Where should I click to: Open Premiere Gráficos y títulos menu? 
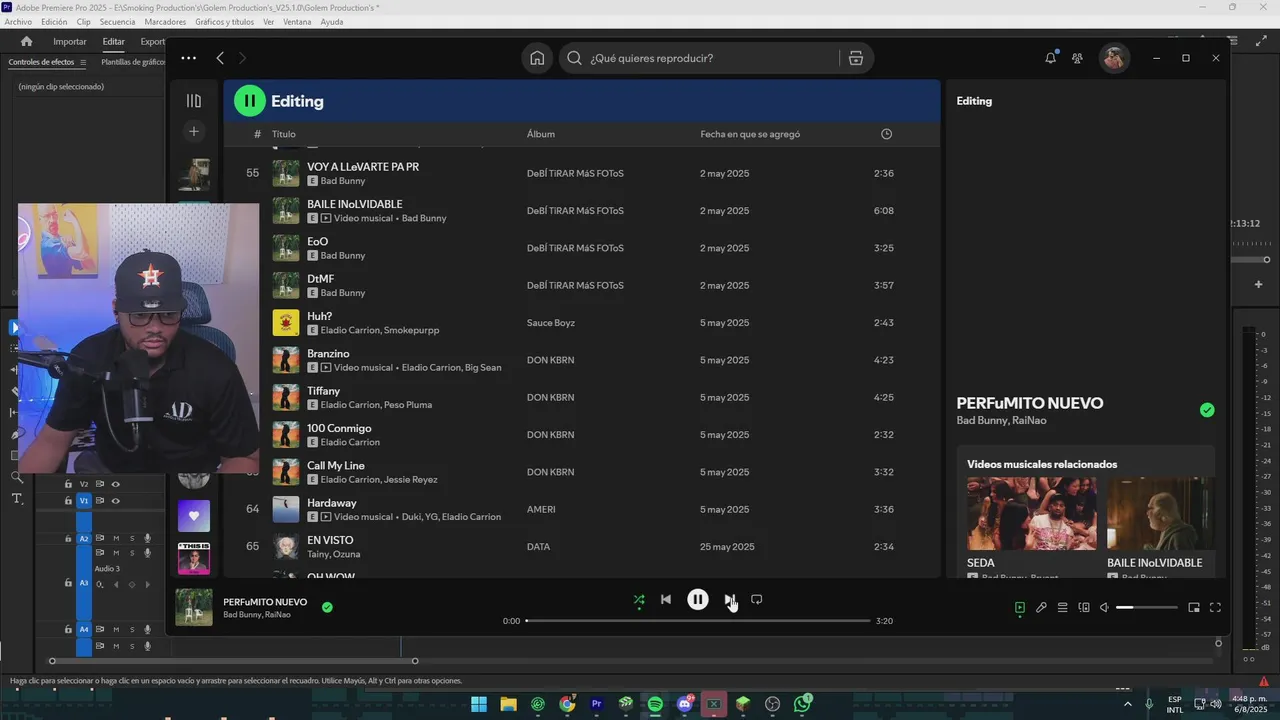(225, 22)
